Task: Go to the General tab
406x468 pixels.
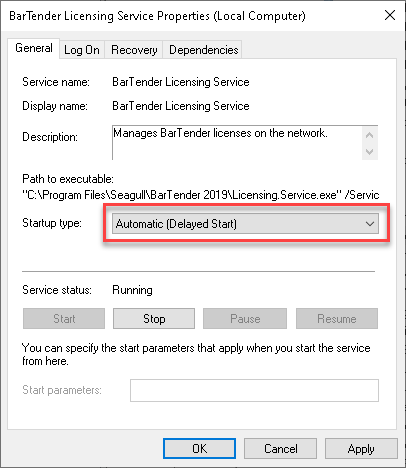Action: coord(34,48)
